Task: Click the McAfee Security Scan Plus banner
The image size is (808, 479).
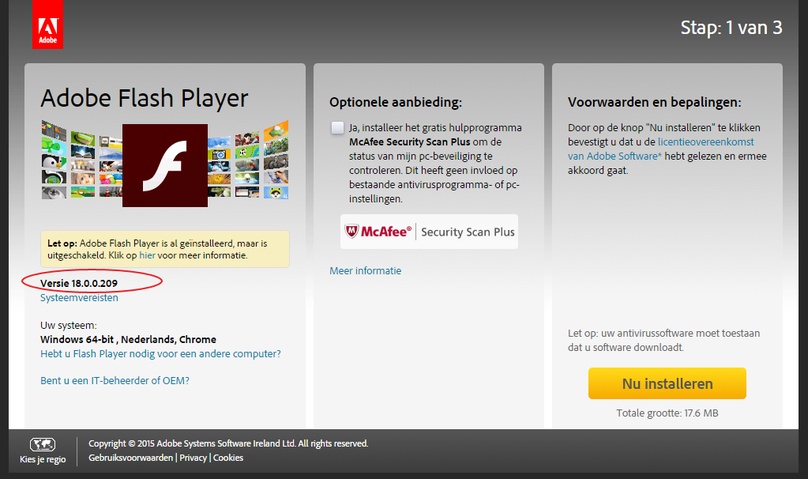Action: pyautogui.click(x=429, y=232)
